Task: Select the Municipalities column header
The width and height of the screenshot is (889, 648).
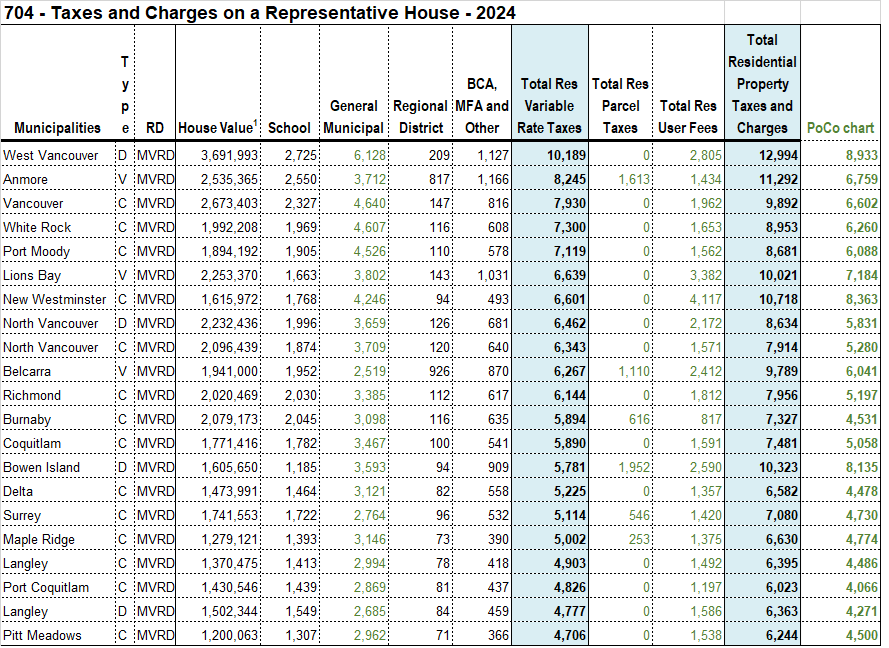Action: 58,127
